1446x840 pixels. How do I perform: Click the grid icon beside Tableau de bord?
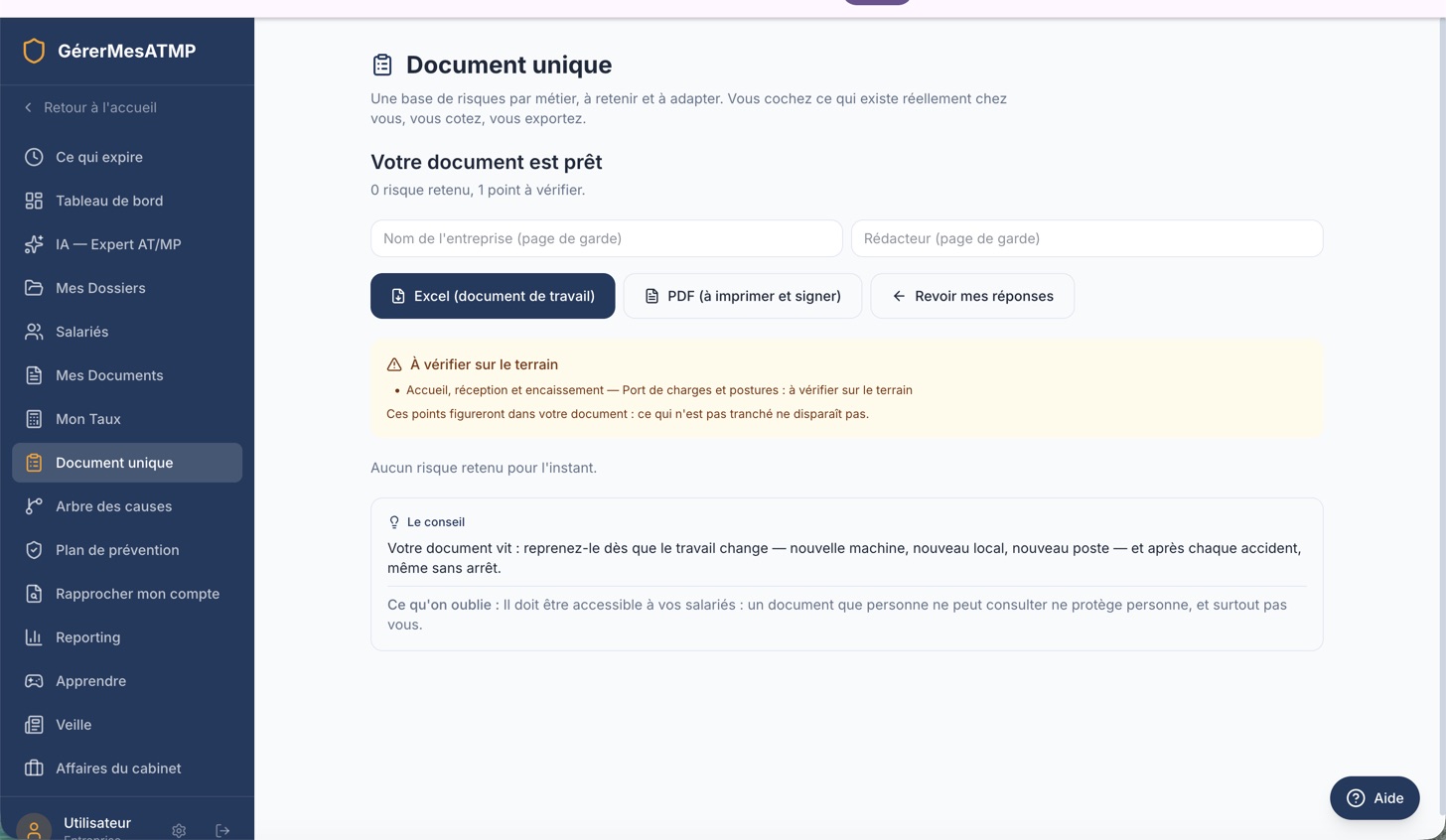pos(34,201)
